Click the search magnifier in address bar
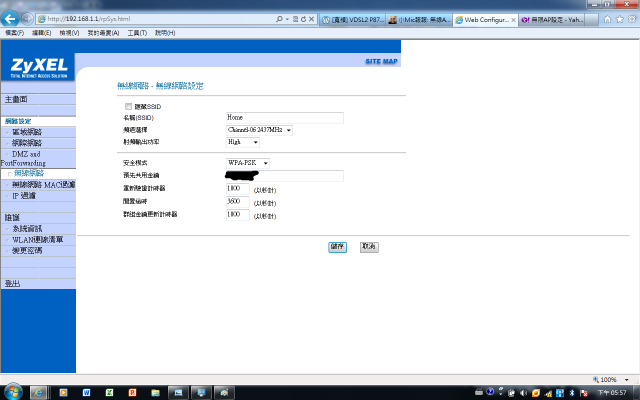 (279, 19)
